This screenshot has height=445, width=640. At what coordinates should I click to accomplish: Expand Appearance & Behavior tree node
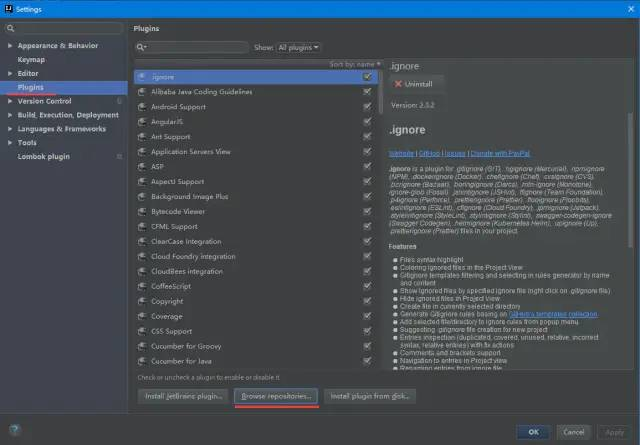pyautogui.click(x=10, y=46)
